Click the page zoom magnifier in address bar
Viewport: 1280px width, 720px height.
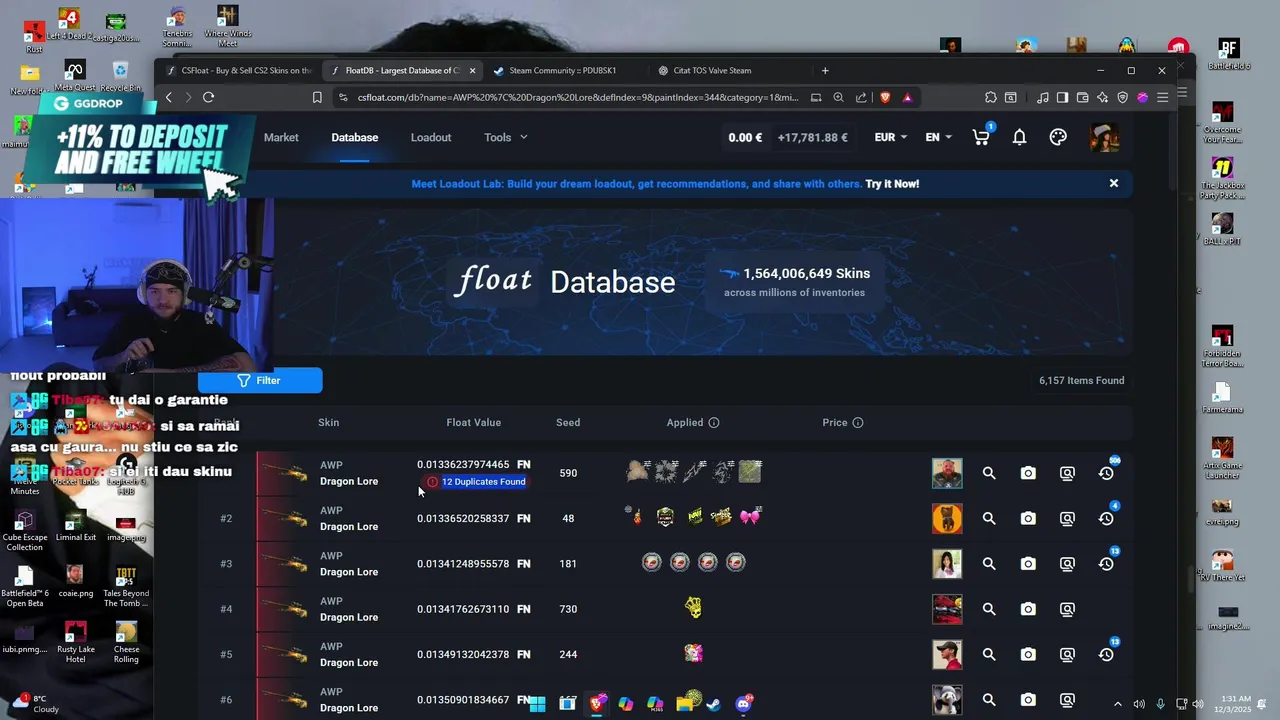[838, 97]
